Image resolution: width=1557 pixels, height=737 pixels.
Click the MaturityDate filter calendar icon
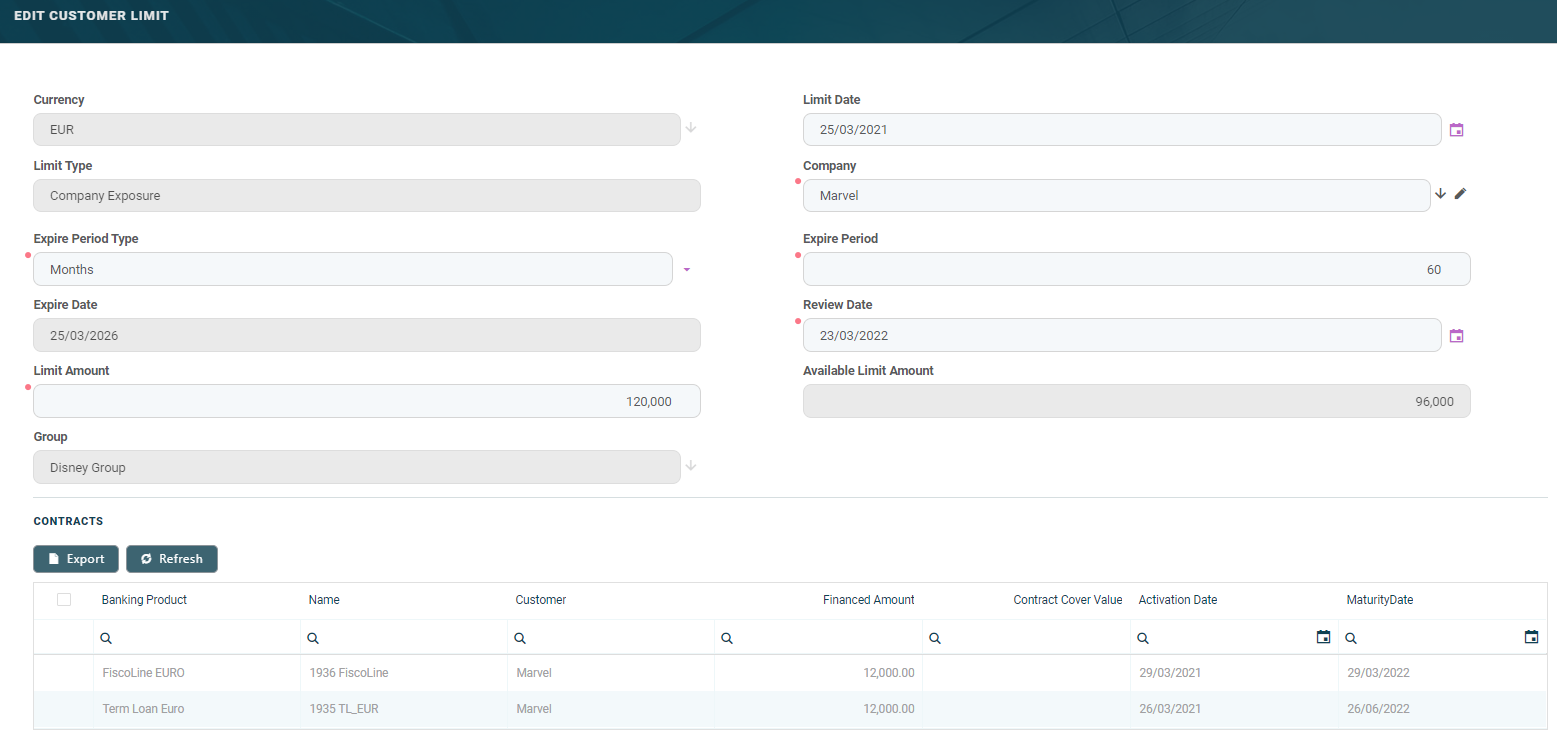tap(1530, 637)
